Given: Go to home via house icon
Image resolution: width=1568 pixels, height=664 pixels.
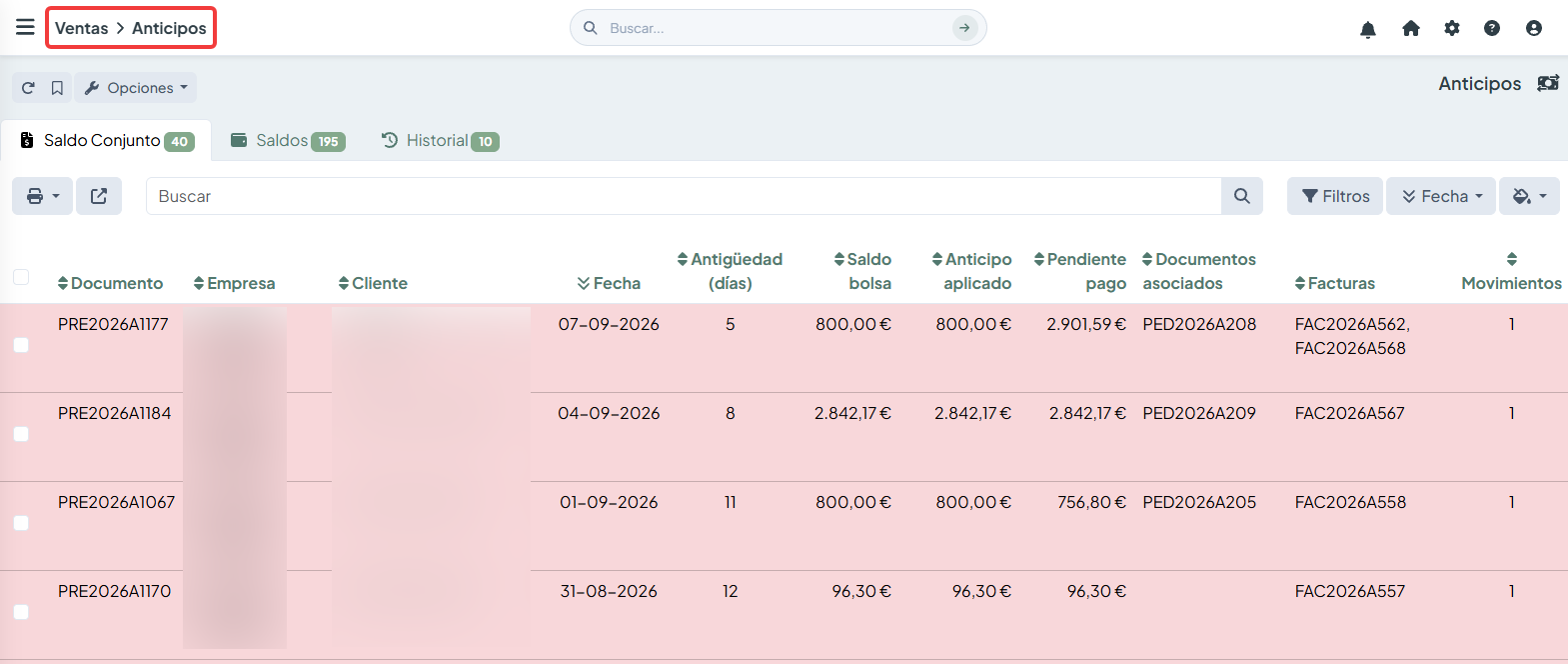Looking at the screenshot, I should [x=1411, y=28].
